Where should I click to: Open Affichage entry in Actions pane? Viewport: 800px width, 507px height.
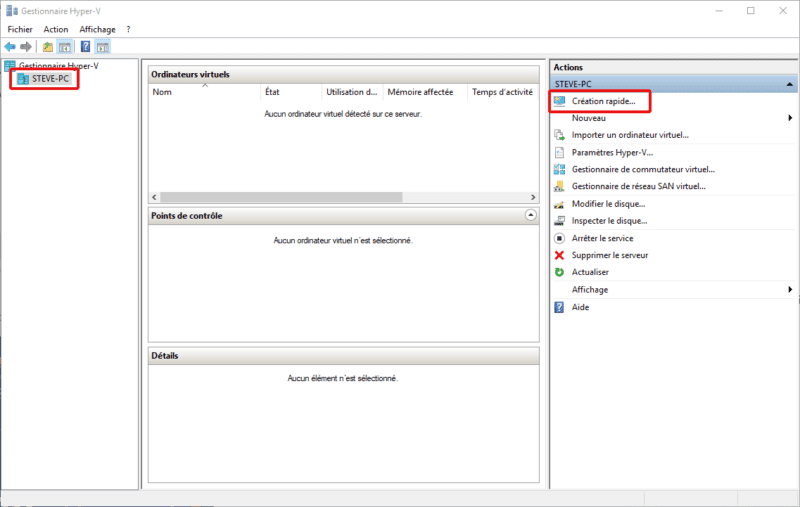pos(590,290)
